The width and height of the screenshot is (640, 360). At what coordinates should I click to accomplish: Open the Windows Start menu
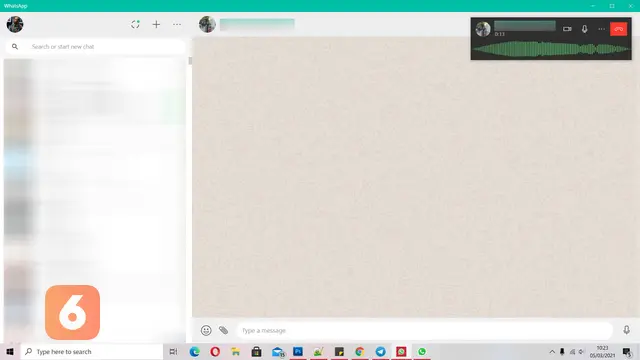10,351
